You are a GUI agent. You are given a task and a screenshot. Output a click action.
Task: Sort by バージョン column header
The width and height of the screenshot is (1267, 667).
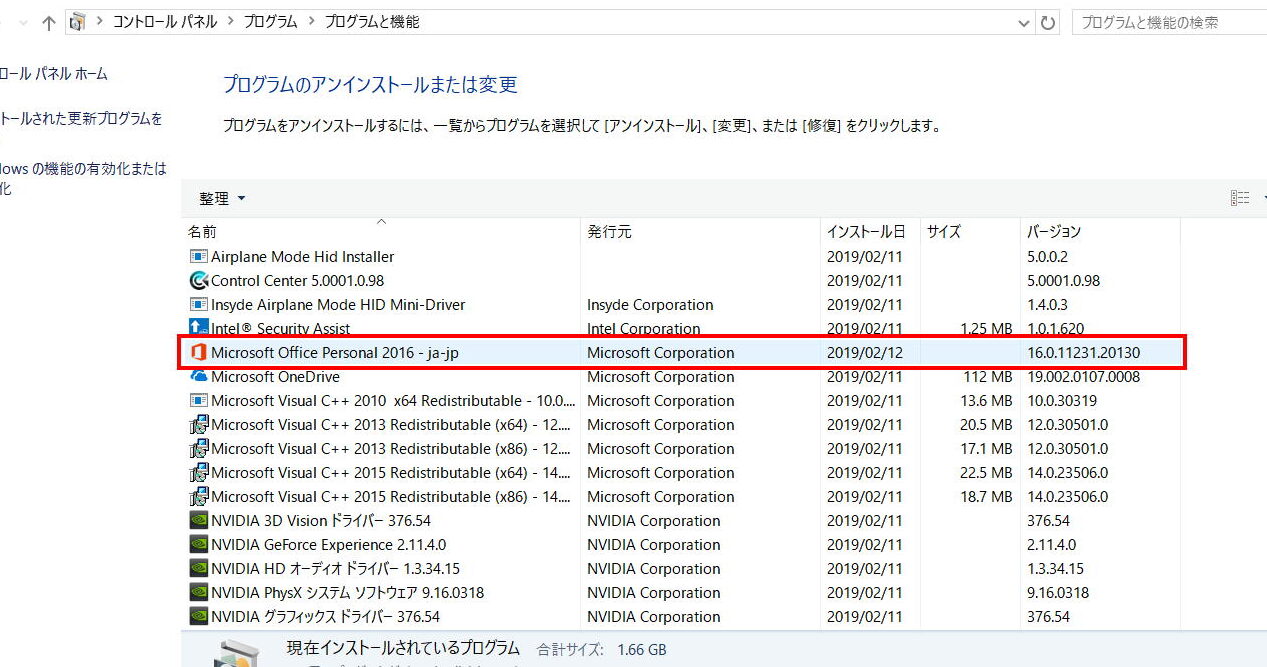tap(1100, 231)
